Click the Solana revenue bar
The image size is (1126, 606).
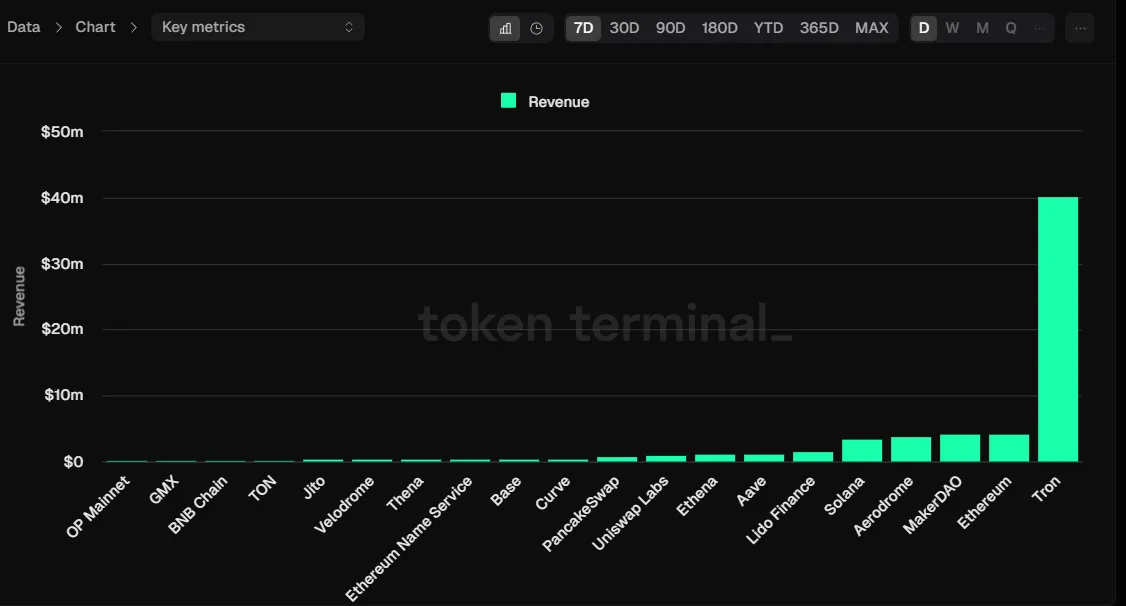pos(862,450)
